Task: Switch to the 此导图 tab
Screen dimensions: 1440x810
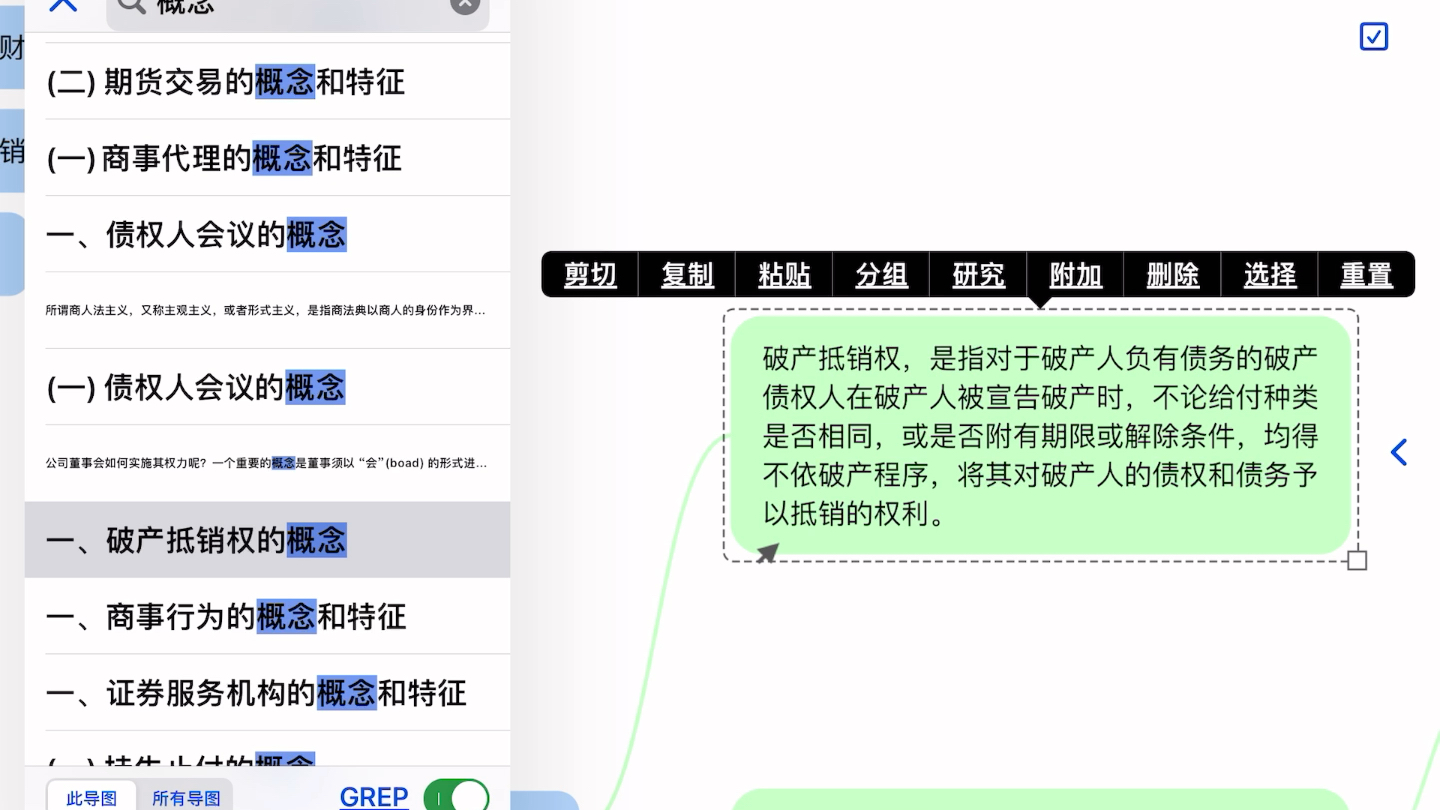Action: 92,798
